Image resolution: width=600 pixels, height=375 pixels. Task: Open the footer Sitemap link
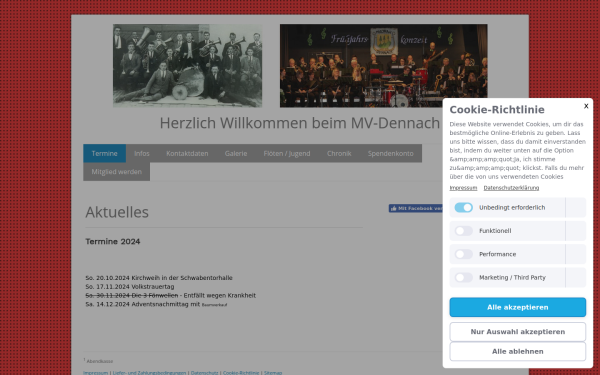coord(273,372)
